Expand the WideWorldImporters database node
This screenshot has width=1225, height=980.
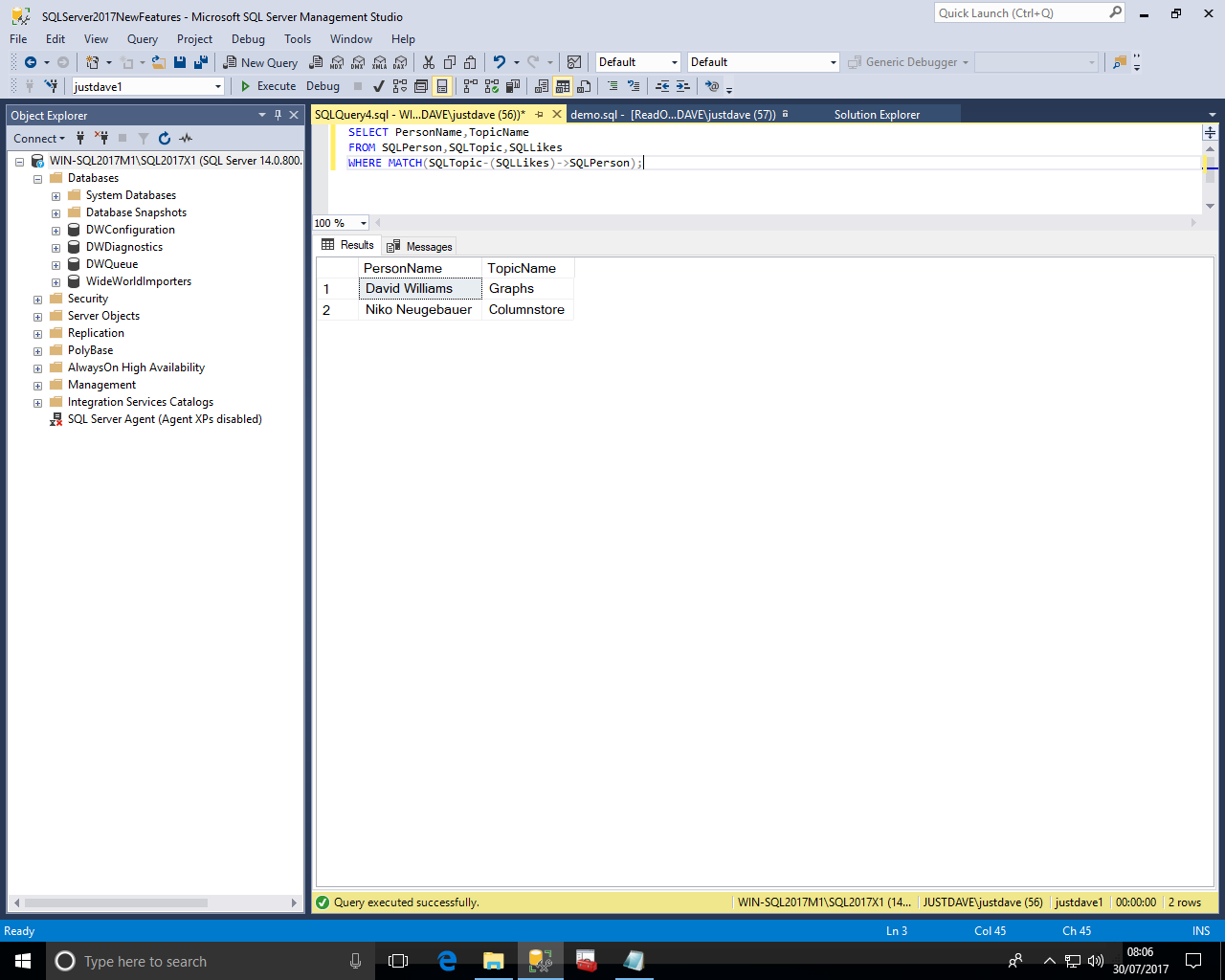coord(56,282)
